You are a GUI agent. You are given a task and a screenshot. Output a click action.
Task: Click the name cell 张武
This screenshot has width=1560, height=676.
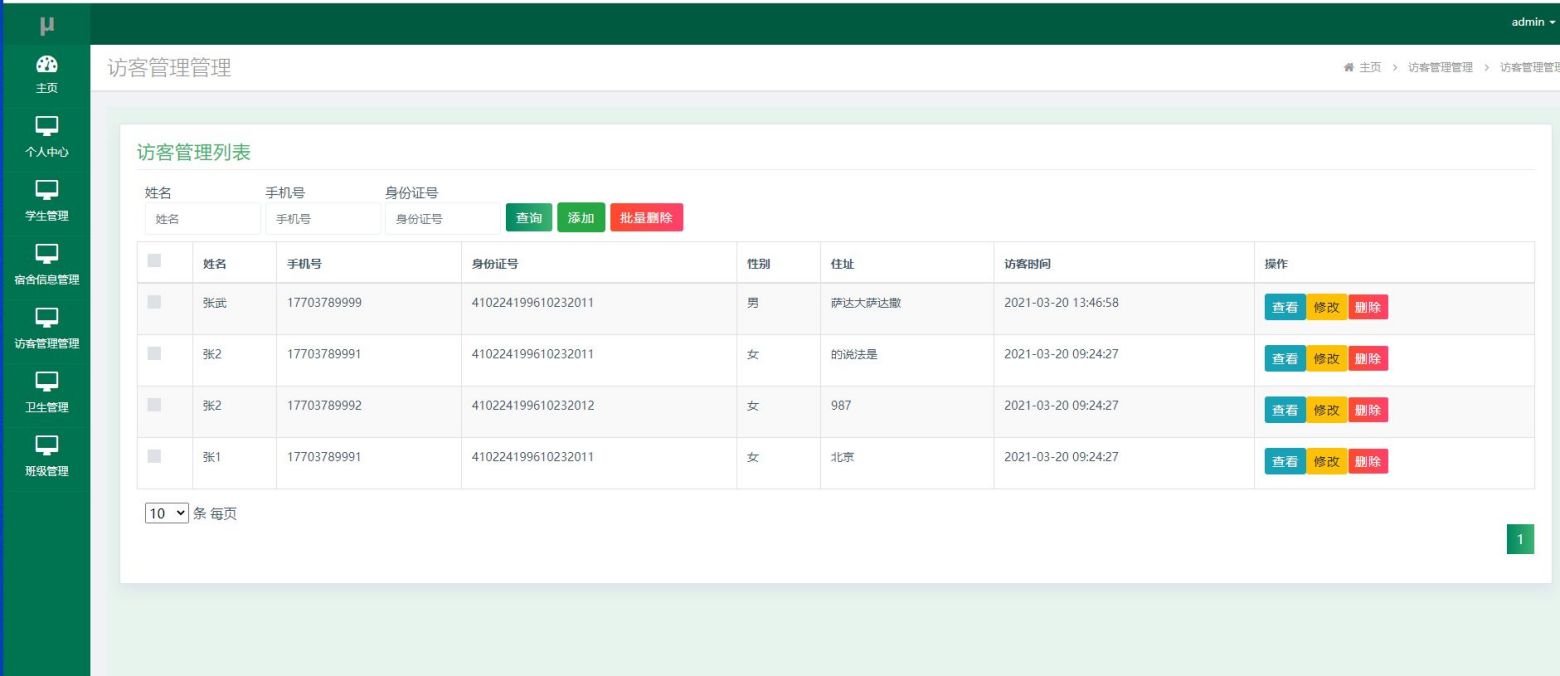click(215, 303)
